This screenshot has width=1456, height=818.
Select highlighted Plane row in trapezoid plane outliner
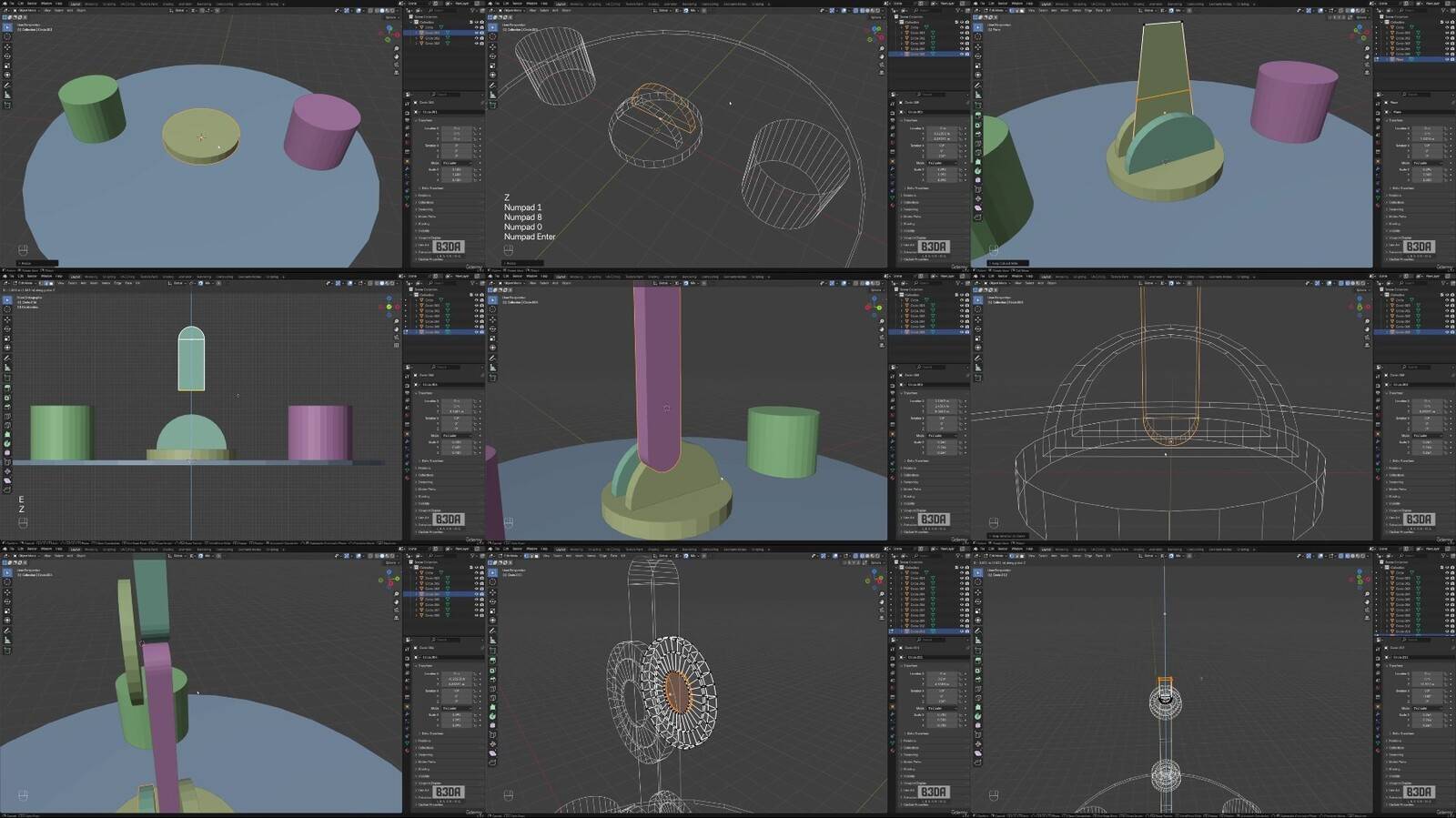click(1414, 59)
